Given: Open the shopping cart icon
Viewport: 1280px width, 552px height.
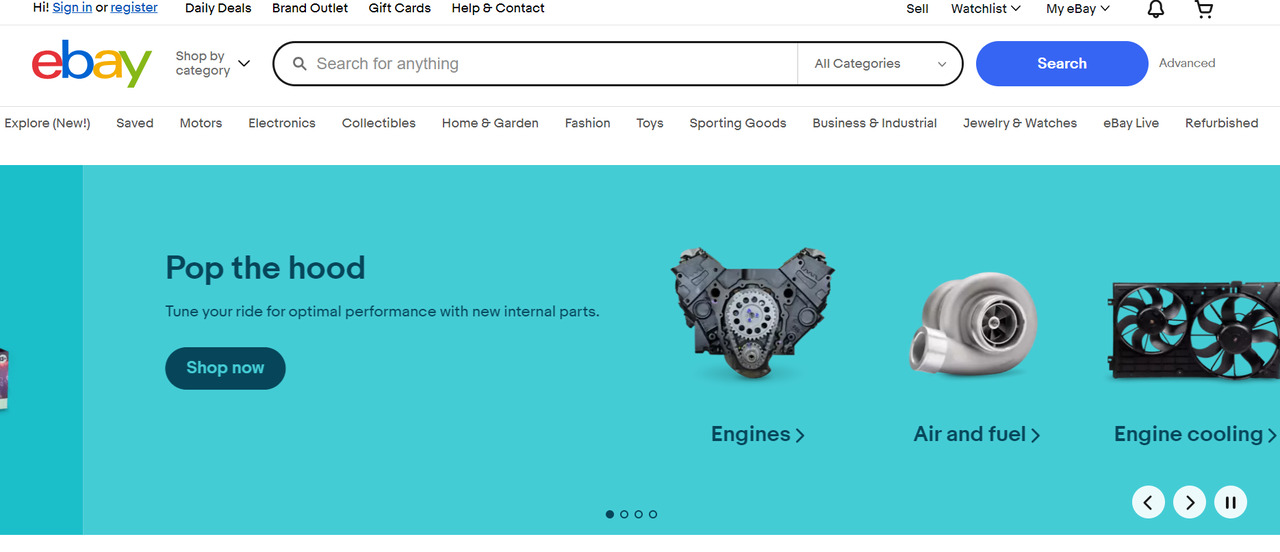Looking at the screenshot, I should coord(1204,9).
